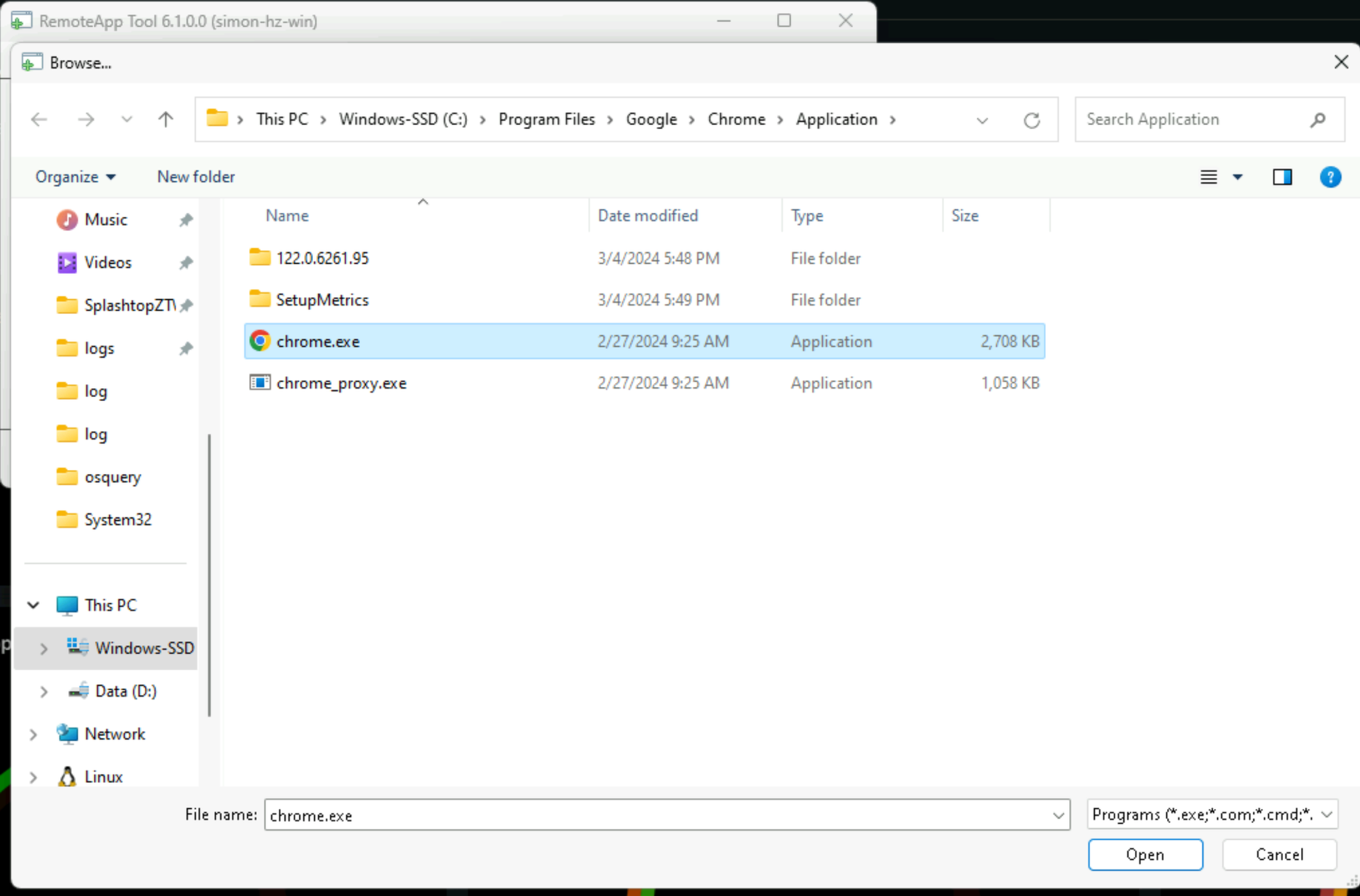This screenshot has height=896, width=1360.
Task: Click the Forward navigation arrow
Action: [x=86, y=120]
